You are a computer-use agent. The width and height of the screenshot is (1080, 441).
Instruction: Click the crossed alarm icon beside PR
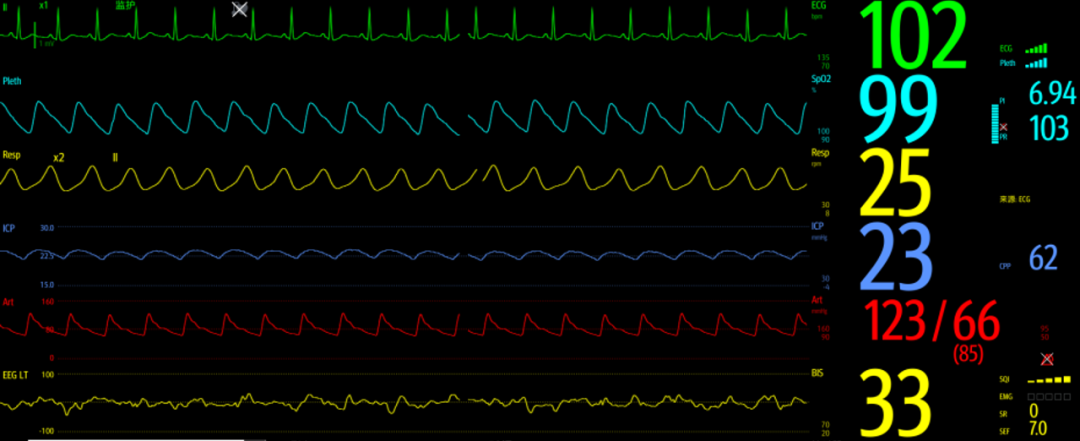click(1004, 127)
